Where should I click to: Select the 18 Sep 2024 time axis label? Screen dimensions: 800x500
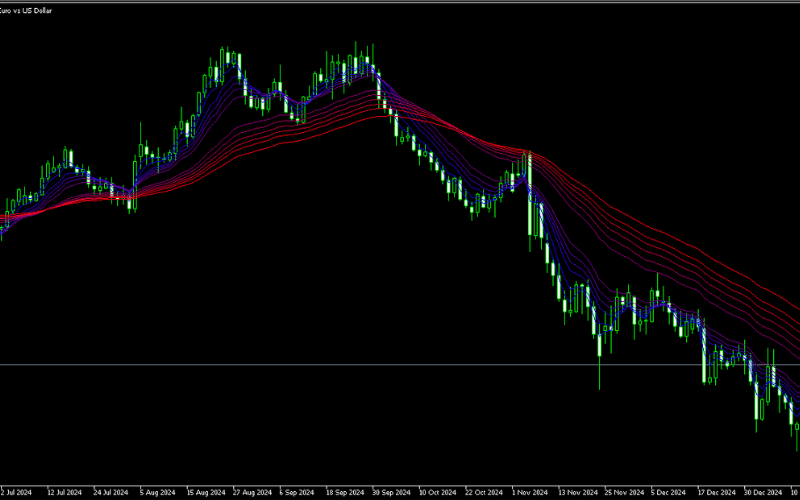tap(345, 493)
